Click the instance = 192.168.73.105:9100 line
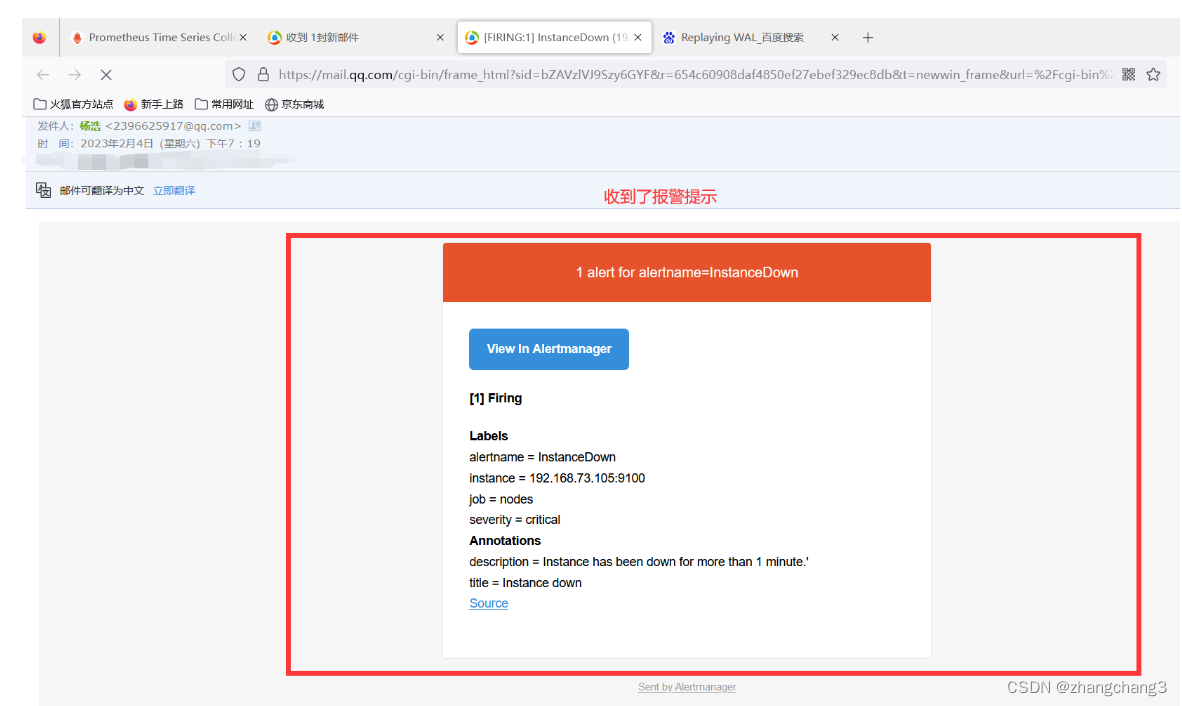 tap(557, 478)
